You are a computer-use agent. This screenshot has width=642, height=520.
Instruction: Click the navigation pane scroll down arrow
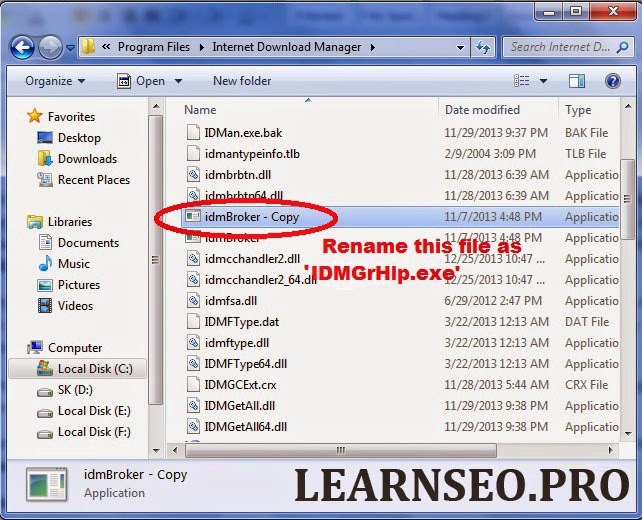coord(156,451)
